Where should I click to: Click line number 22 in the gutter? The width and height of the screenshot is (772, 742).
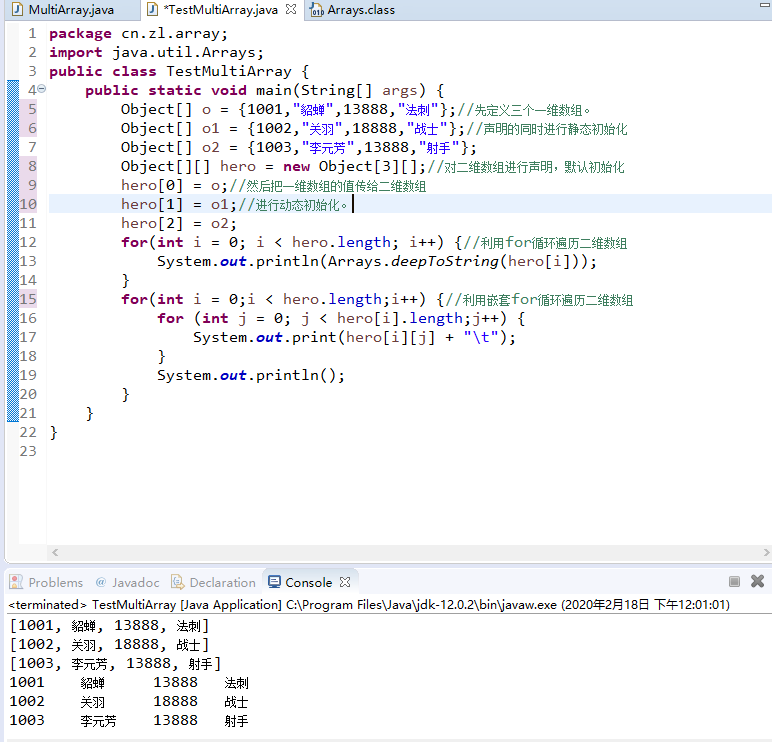click(28, 432)
